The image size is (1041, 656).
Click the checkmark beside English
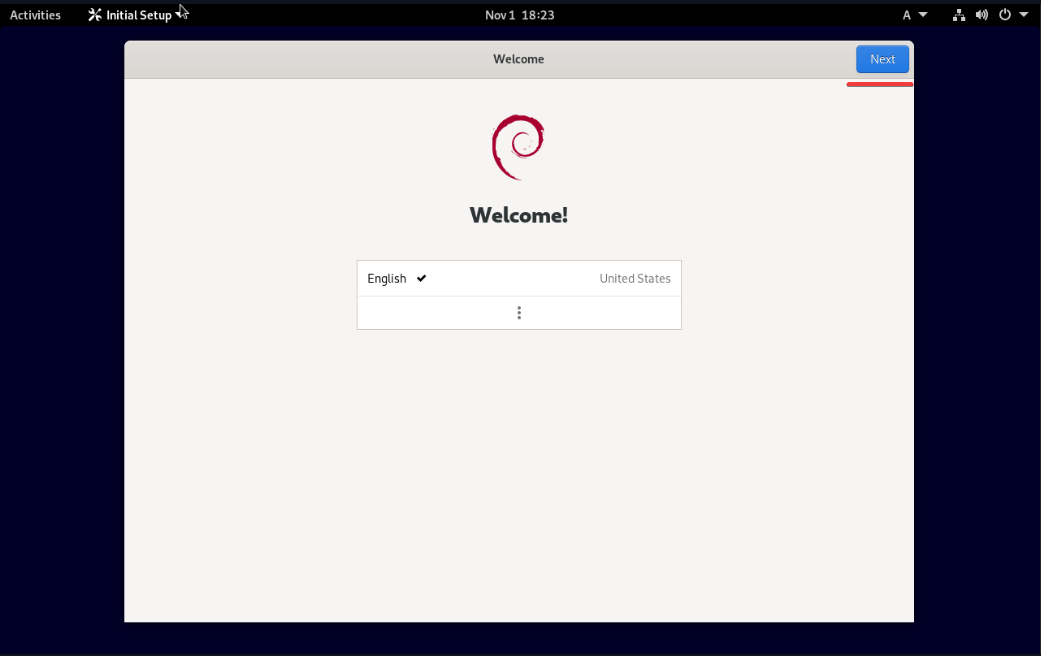(422, 279)
